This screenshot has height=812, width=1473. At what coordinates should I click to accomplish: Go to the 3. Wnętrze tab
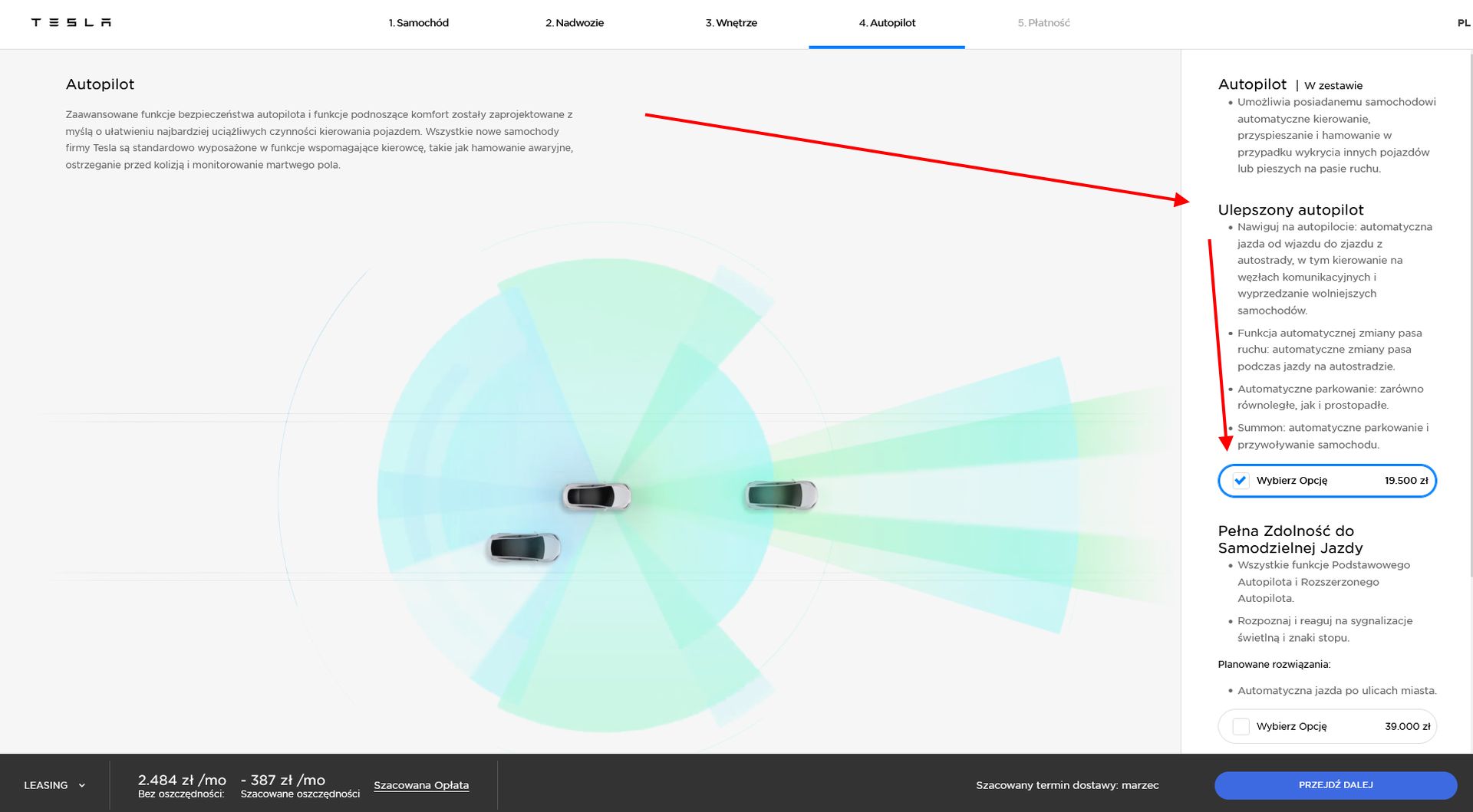pyautogui.click(x=731, y=23)
